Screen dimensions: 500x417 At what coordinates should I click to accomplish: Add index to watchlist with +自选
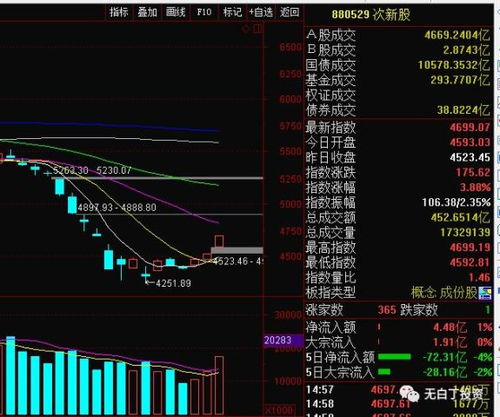tap(261, 12)
